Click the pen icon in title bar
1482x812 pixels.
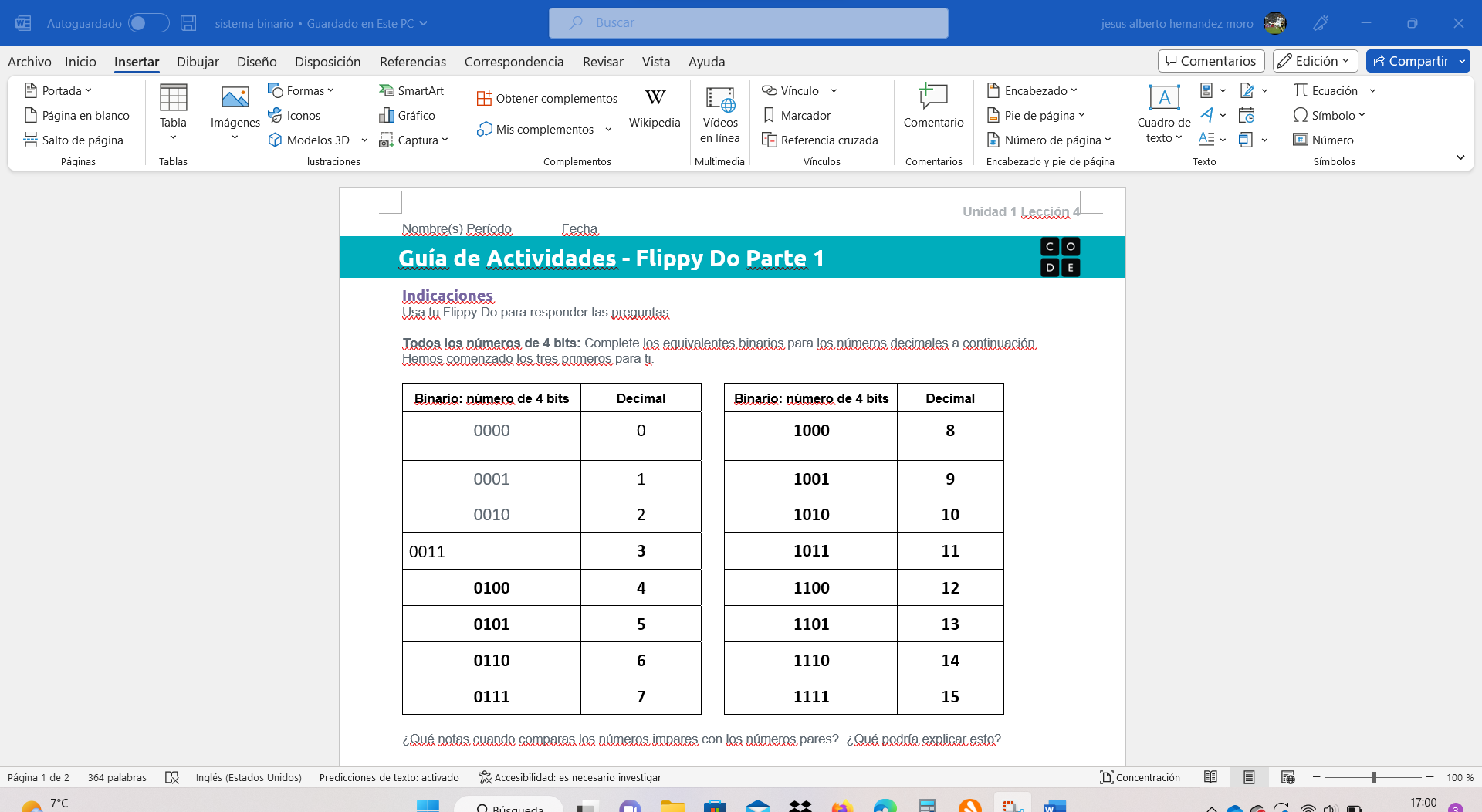click(x=1321, y=23)
